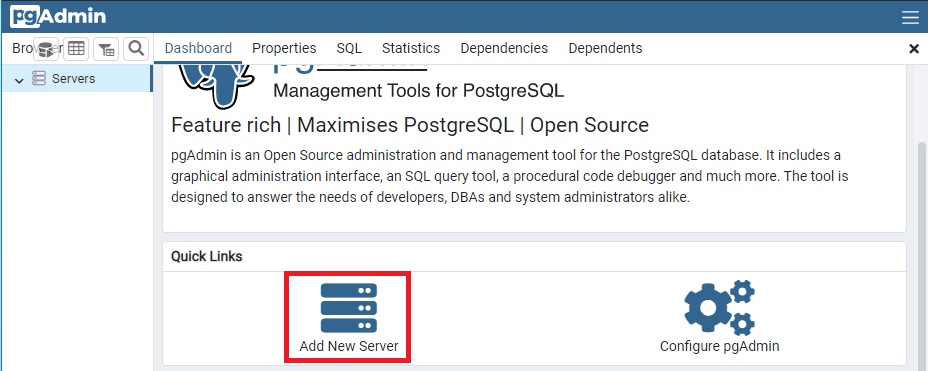This screenshot has width=928, height=371.
Task: Click the pgAdmin logo
Action: pyautogui.click(x=58, y=17)
